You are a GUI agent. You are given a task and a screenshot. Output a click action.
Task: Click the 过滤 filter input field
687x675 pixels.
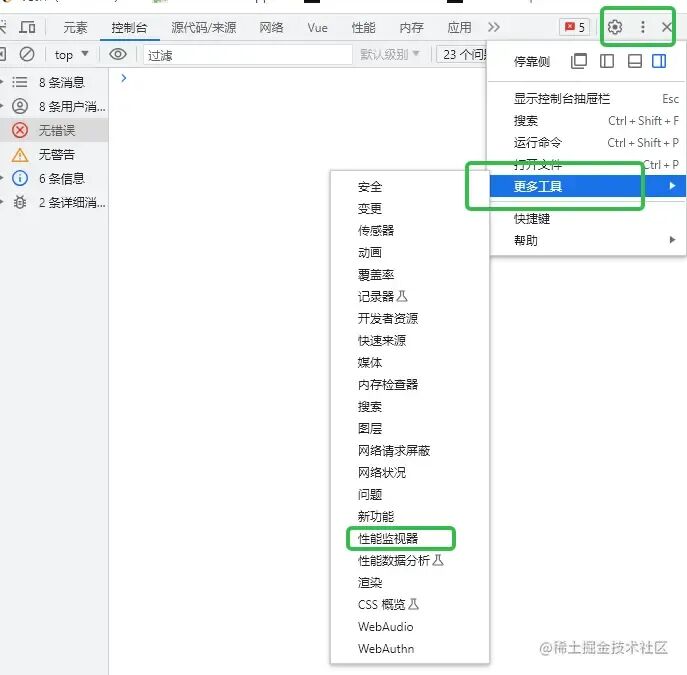(x=248, y=55)
